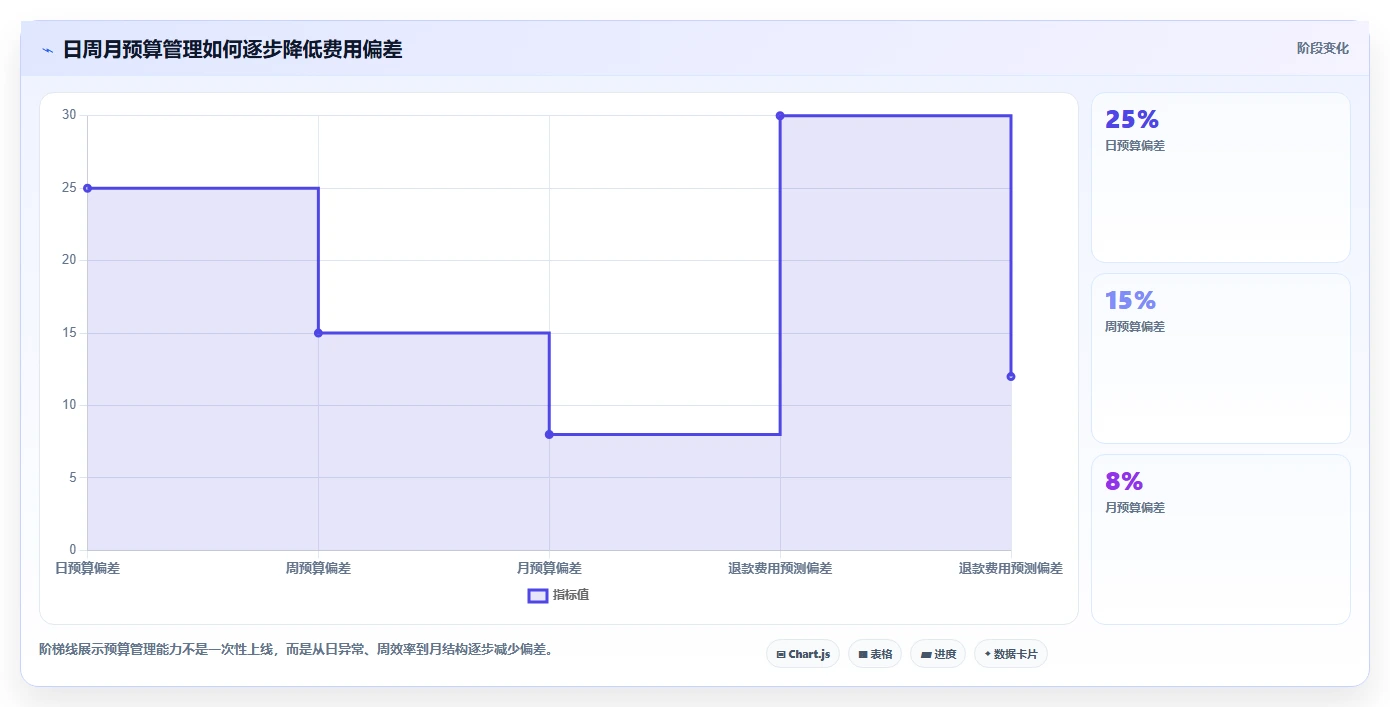Click the 月预算偏差 x-axis label
The width and height of the screenshot is (1390, 707).
pos(549,568)
